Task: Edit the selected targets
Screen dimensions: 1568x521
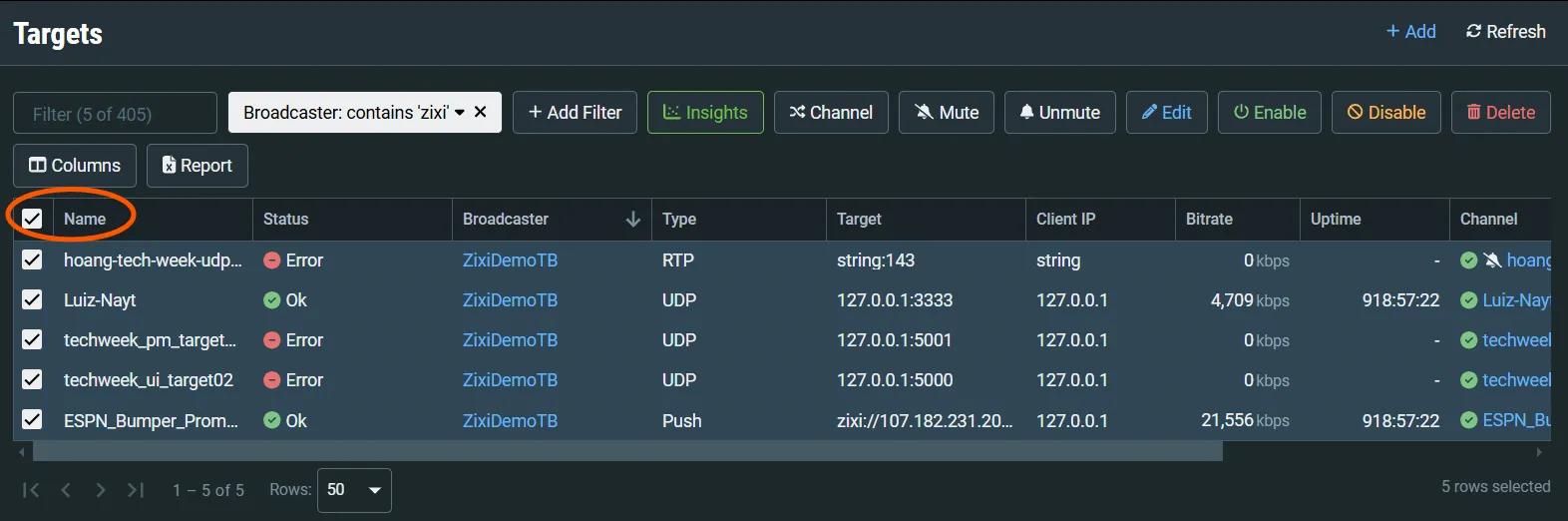Action: [x=1167, y=113]
